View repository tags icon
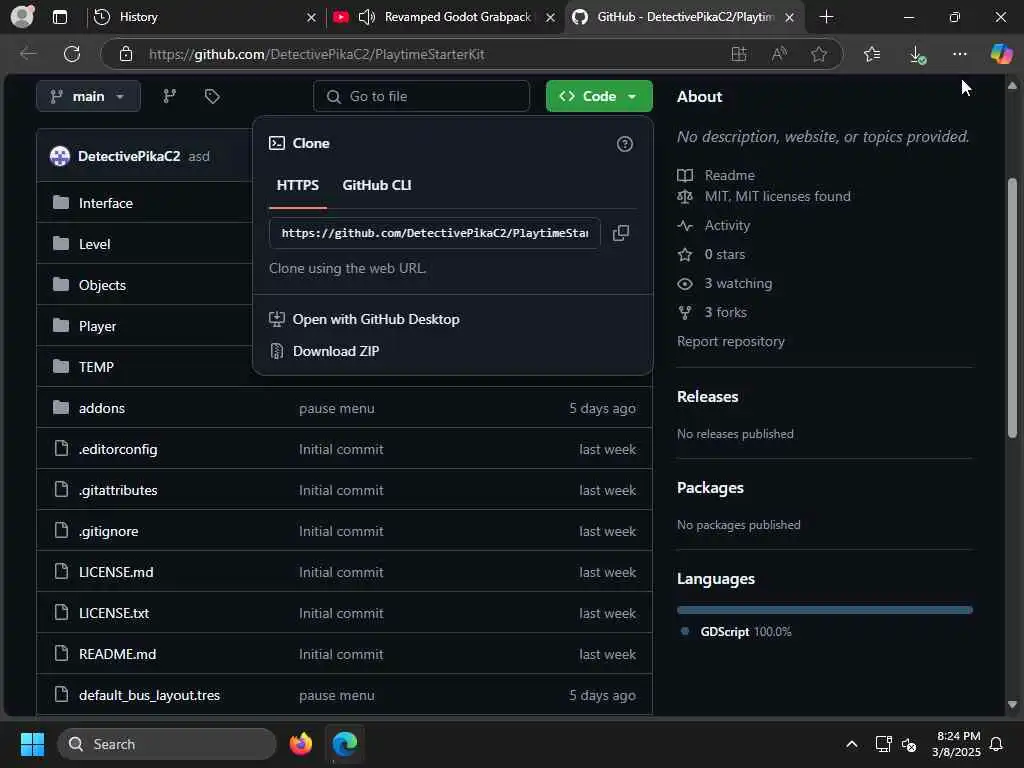Screen dimensions: 1024x768 (212, 97)
